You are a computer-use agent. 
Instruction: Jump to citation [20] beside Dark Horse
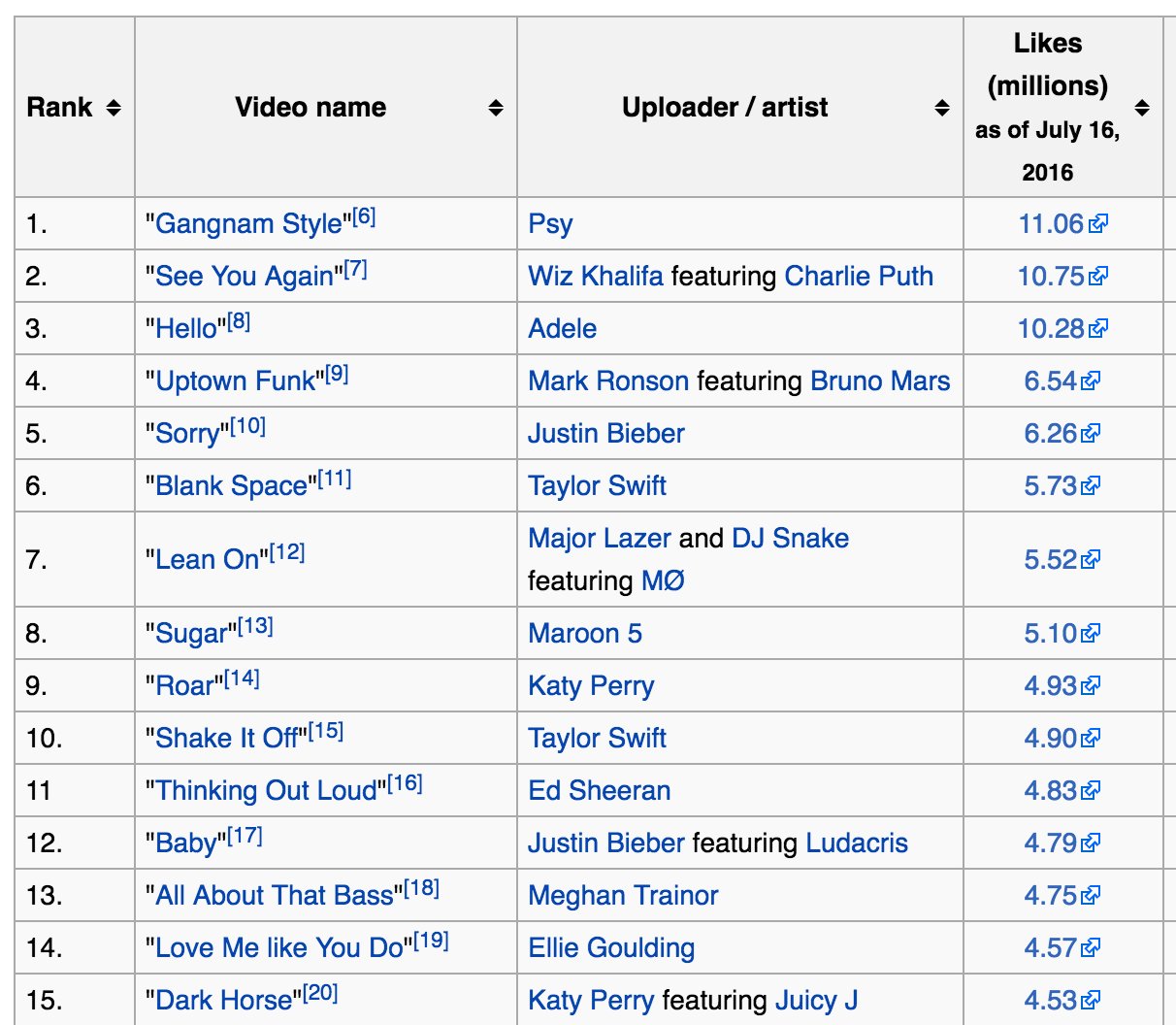coord(320,993)
